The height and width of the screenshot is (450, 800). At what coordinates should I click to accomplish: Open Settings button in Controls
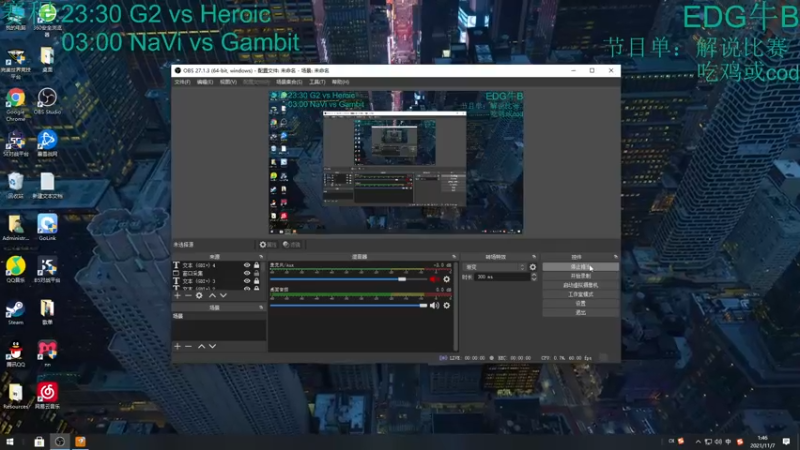point(581,304)
